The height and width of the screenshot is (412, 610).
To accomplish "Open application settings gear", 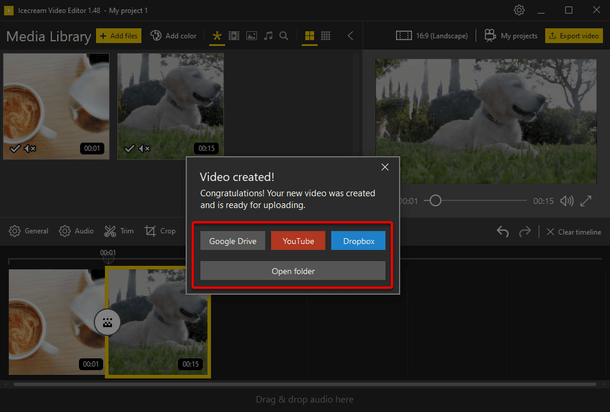I will click(519, 10).
